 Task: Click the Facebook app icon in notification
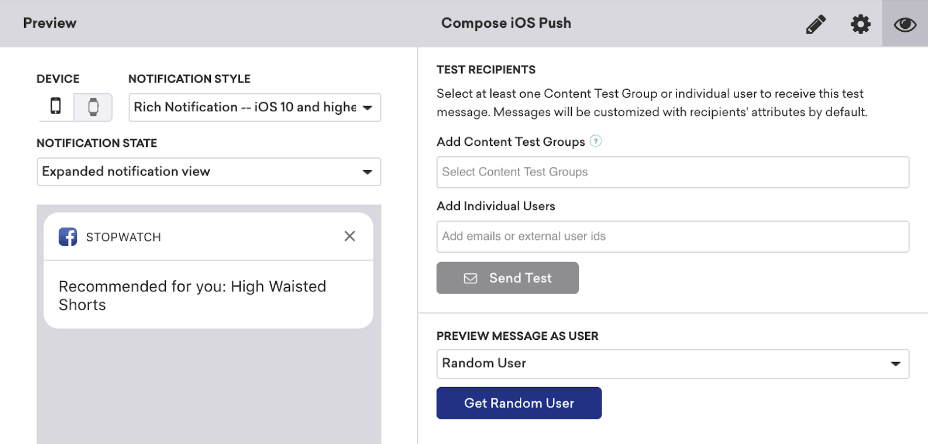[x=68, y=237]
